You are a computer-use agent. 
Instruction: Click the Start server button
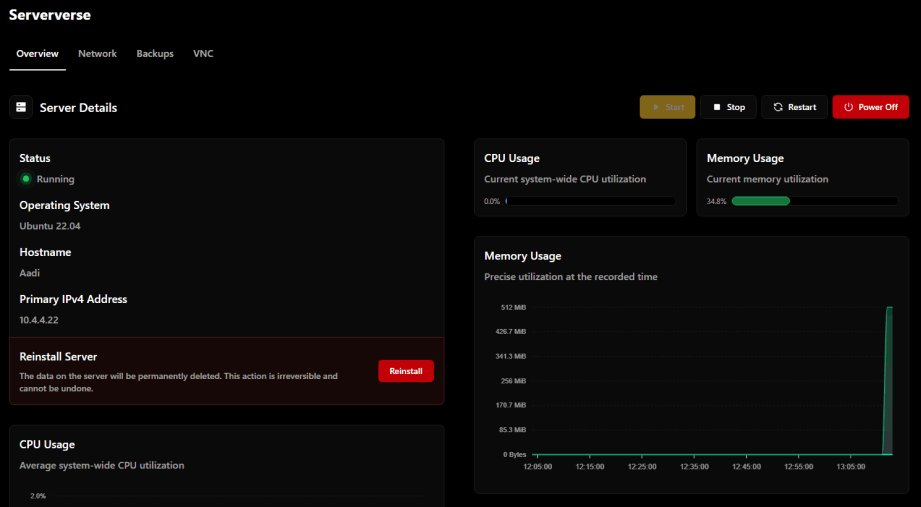(x=667, y=107)
